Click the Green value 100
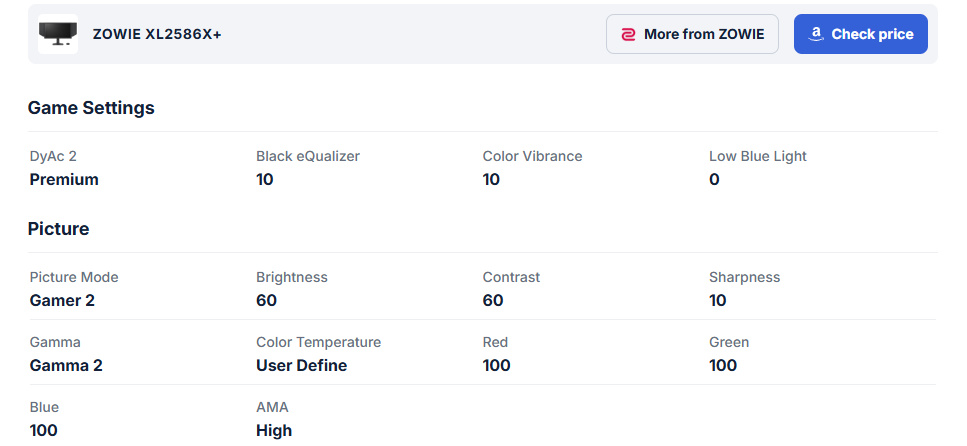The height and width of the screenshot is (446, 967). tap(723, 366)
